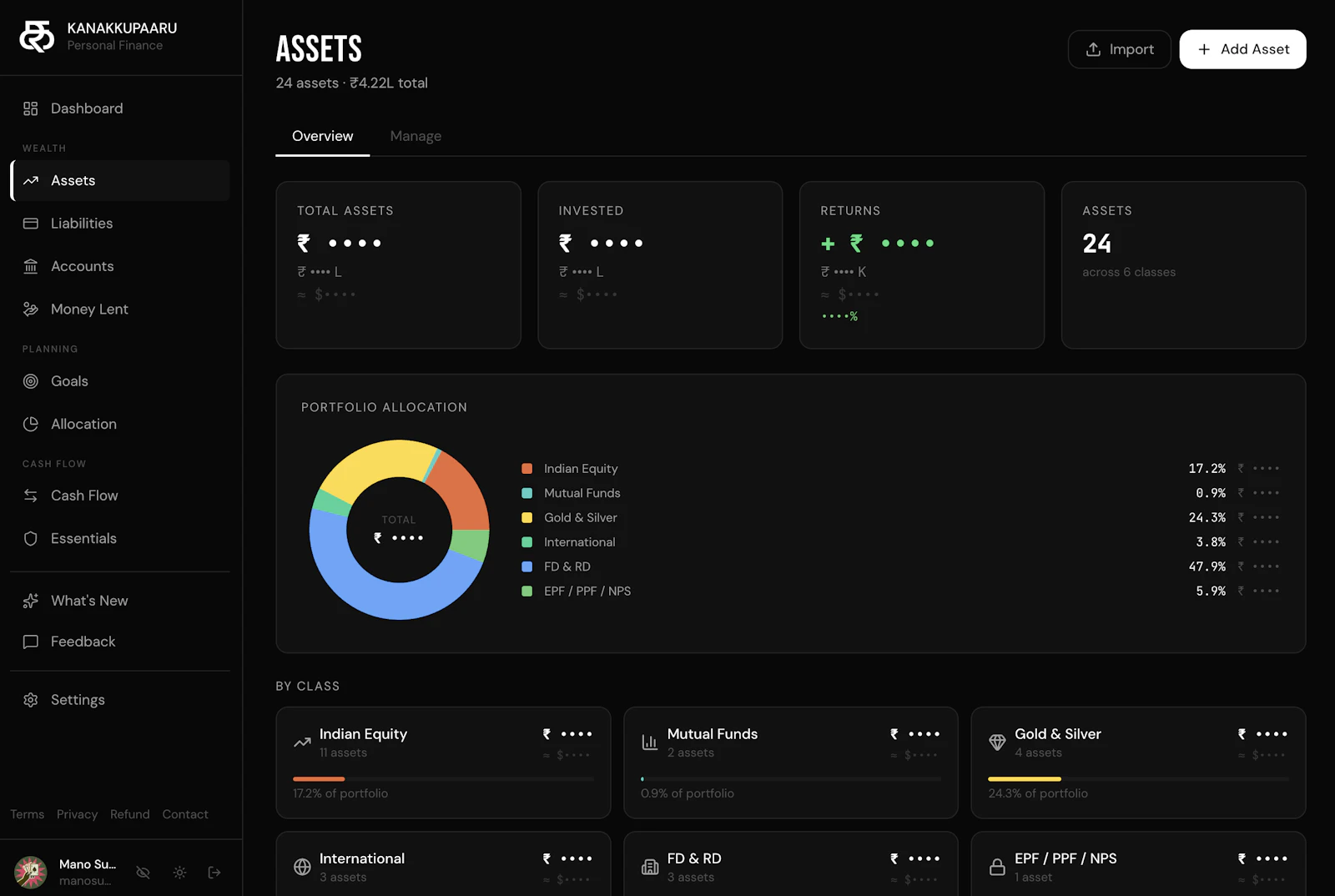The image size is (1335, 896).
Task: Click the Money Lent hand-coins icon
Action: pyautogui.click(x=31, y=309)
